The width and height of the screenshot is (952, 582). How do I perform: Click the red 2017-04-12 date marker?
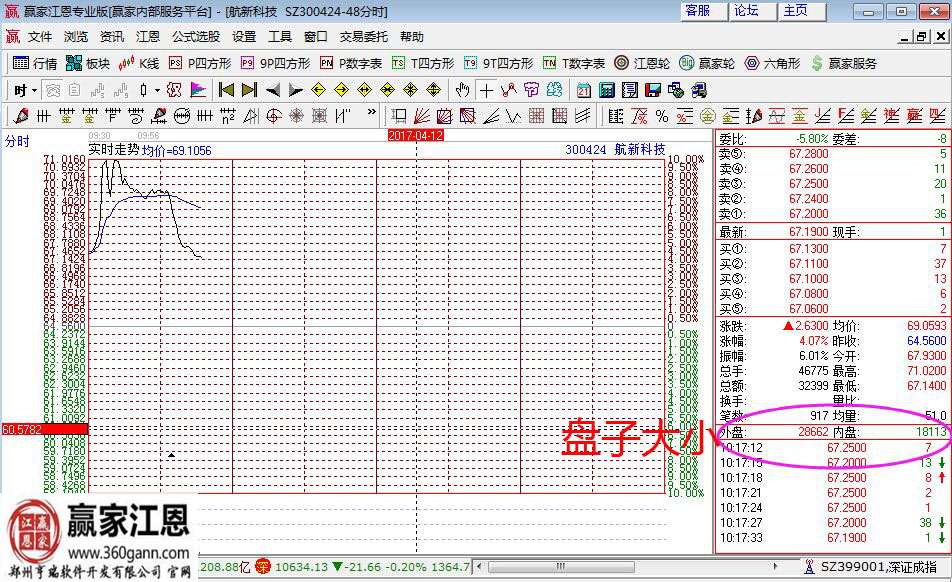(x=415, y=134)
